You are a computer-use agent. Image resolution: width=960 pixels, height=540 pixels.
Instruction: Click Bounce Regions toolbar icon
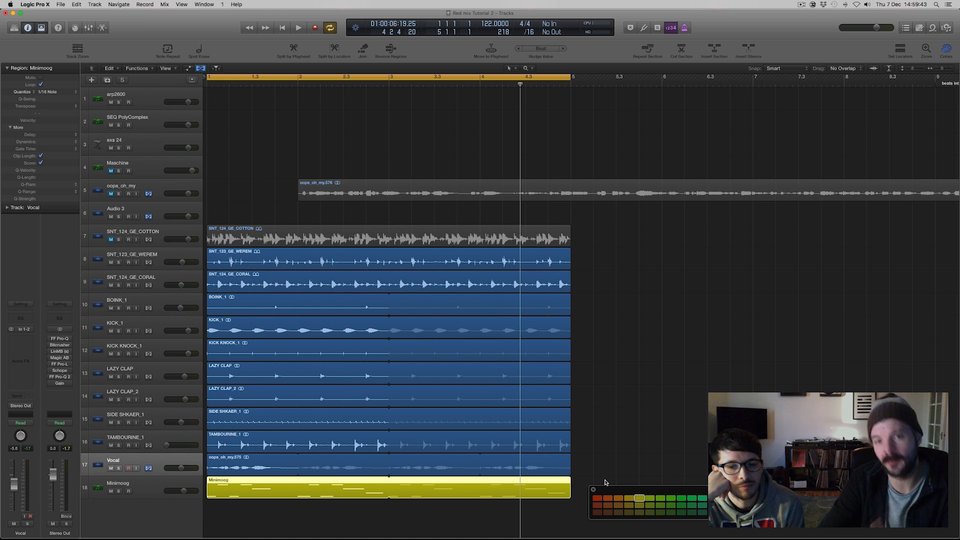[x=391, y=50]
